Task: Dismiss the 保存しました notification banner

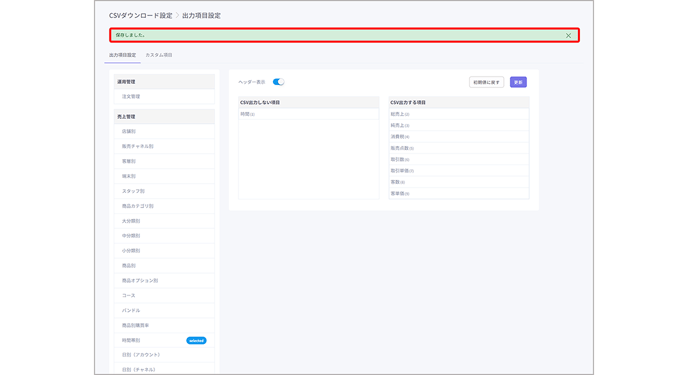Action: (x=568, y=36)
